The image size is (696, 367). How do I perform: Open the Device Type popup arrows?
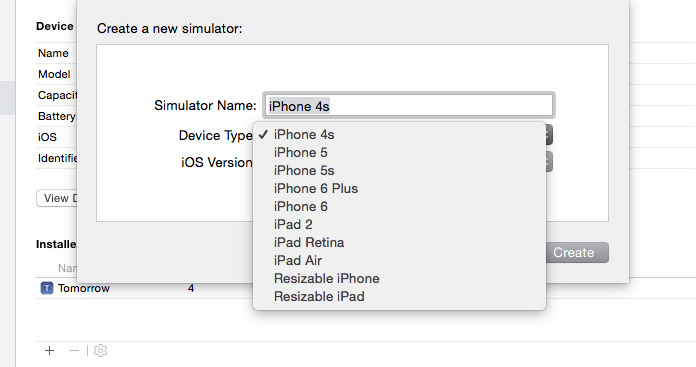click(549, 134)
